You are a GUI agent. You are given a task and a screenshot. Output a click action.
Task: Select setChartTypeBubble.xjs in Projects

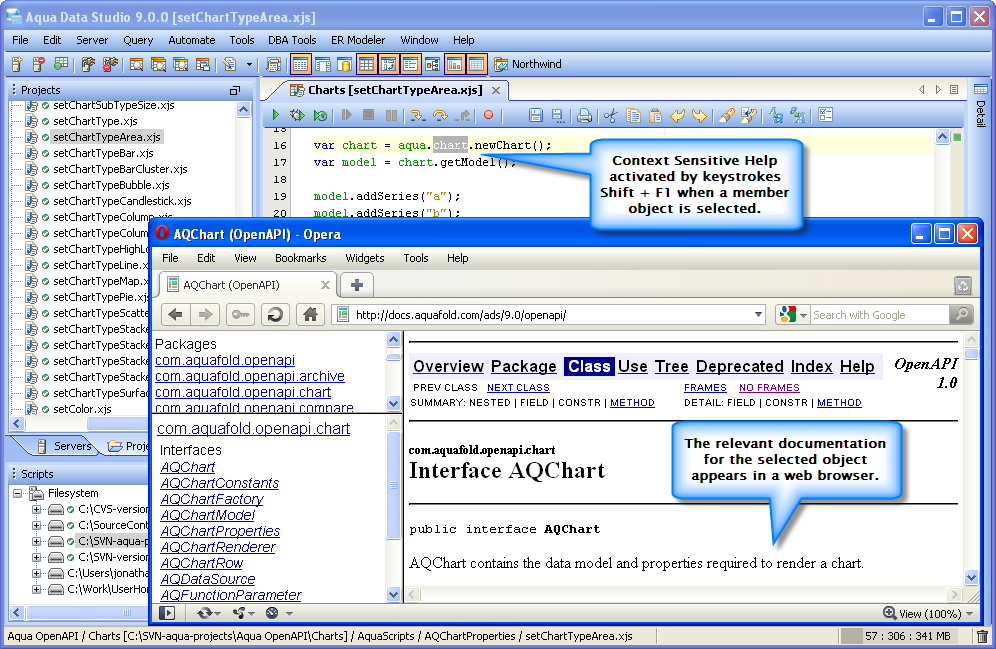click(111, 185)
